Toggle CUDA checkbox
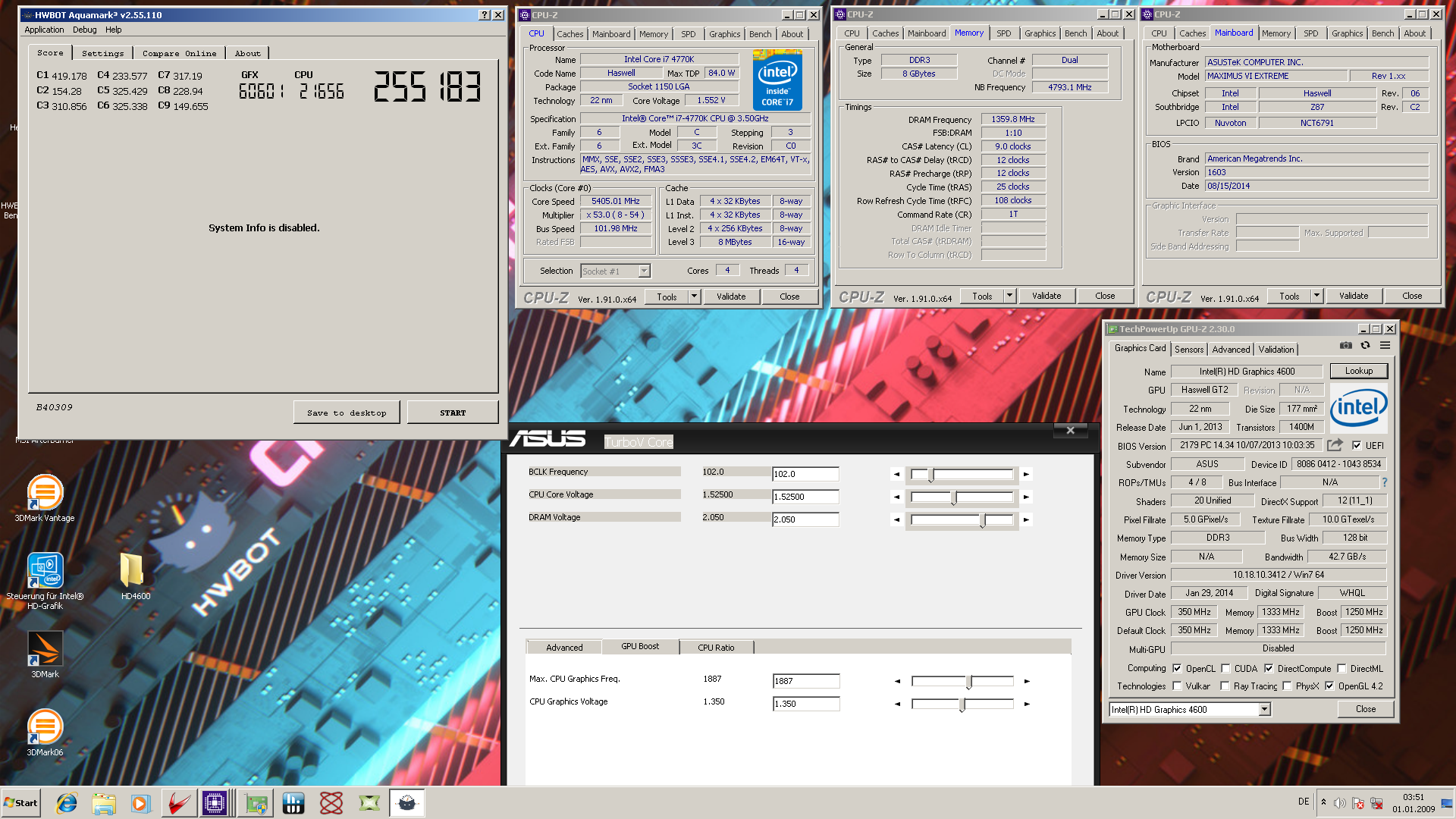Image resolution: width=1456 pixels, height=819 pixels. 1225,668
